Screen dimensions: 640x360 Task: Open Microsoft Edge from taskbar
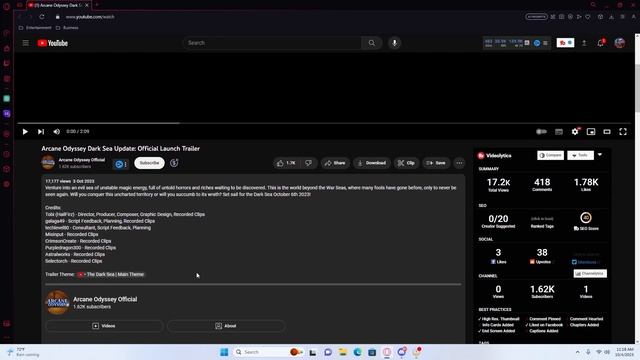tap(358, 352)
